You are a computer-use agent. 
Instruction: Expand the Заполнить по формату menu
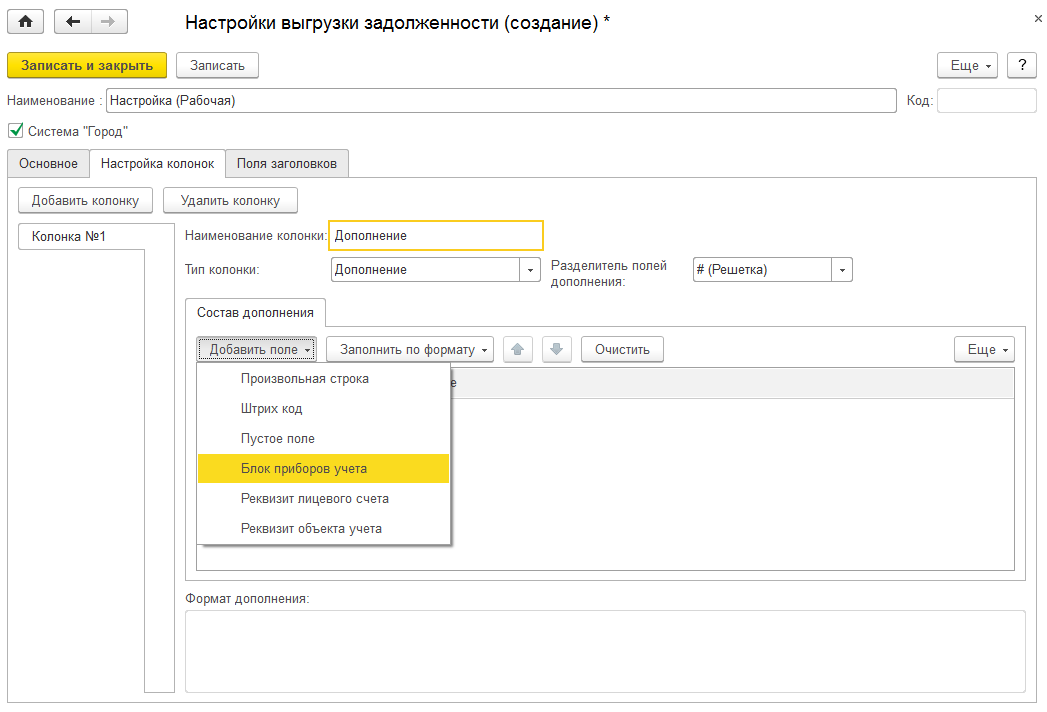pos(410,349)
